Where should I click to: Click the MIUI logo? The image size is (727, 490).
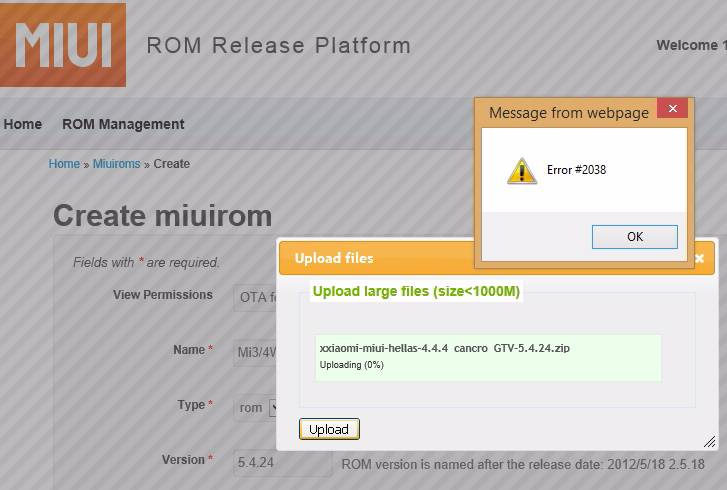[63, 44]
